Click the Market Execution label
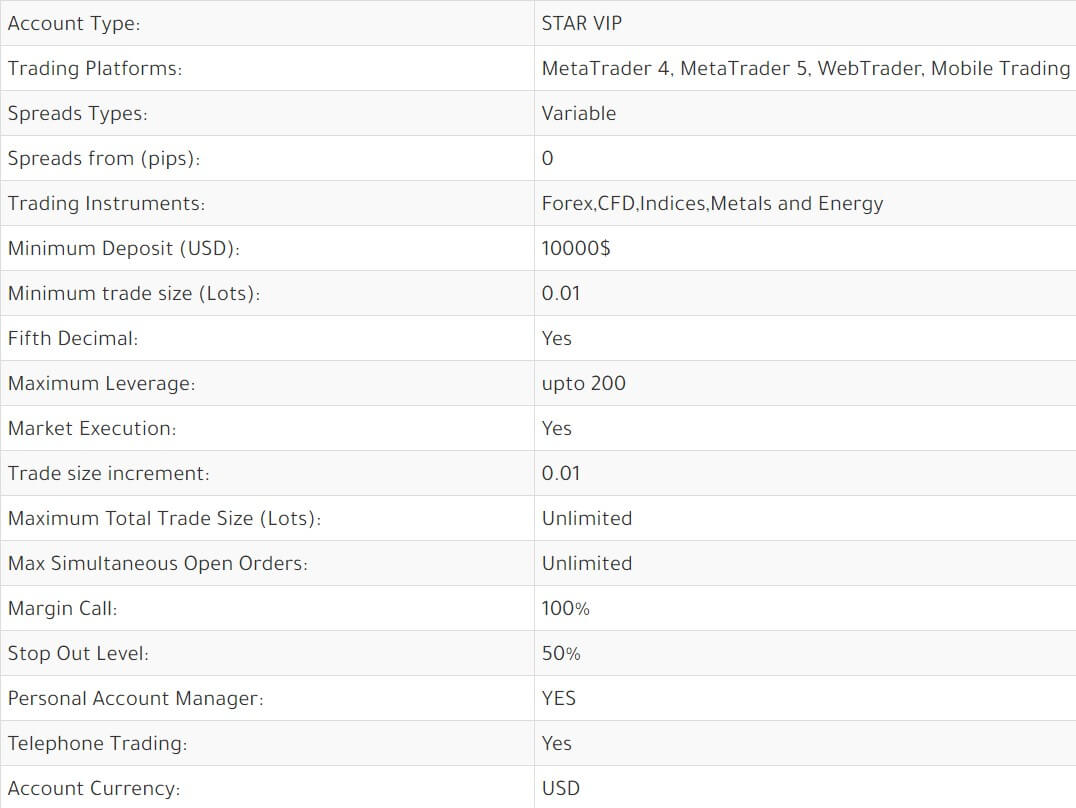Viewport: 1076px width, 808px height. click(92, 428)
